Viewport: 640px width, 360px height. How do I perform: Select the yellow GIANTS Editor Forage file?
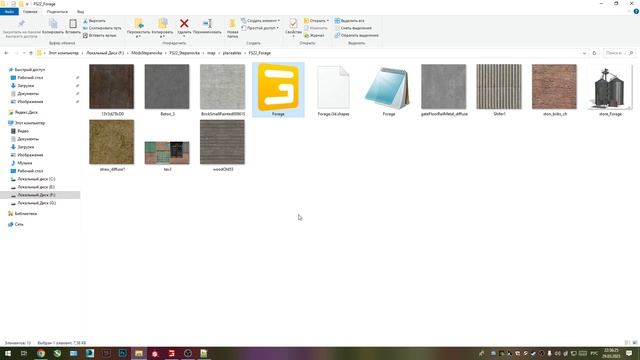(278, 89)
